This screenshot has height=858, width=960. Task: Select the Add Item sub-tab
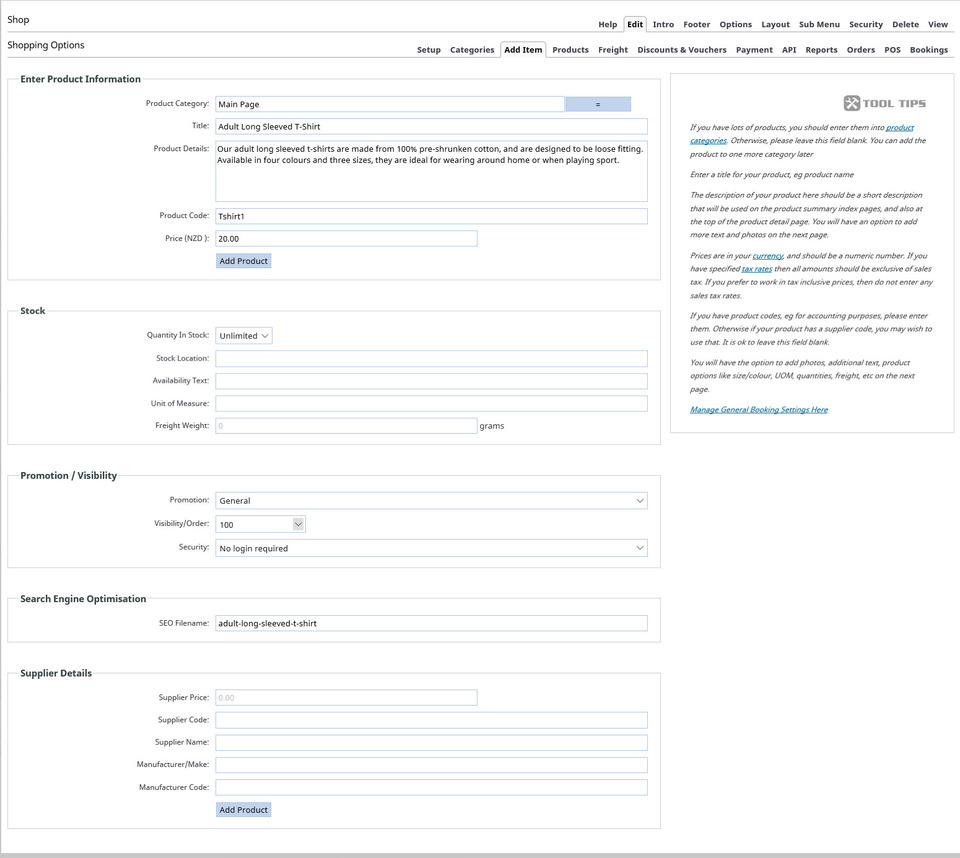(523, 50)
